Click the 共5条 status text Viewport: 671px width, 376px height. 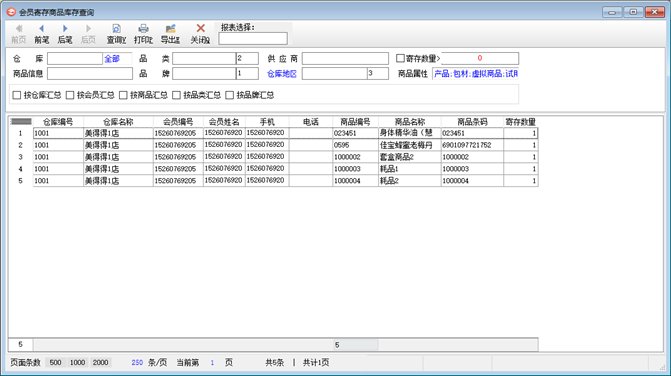[274, 363]
